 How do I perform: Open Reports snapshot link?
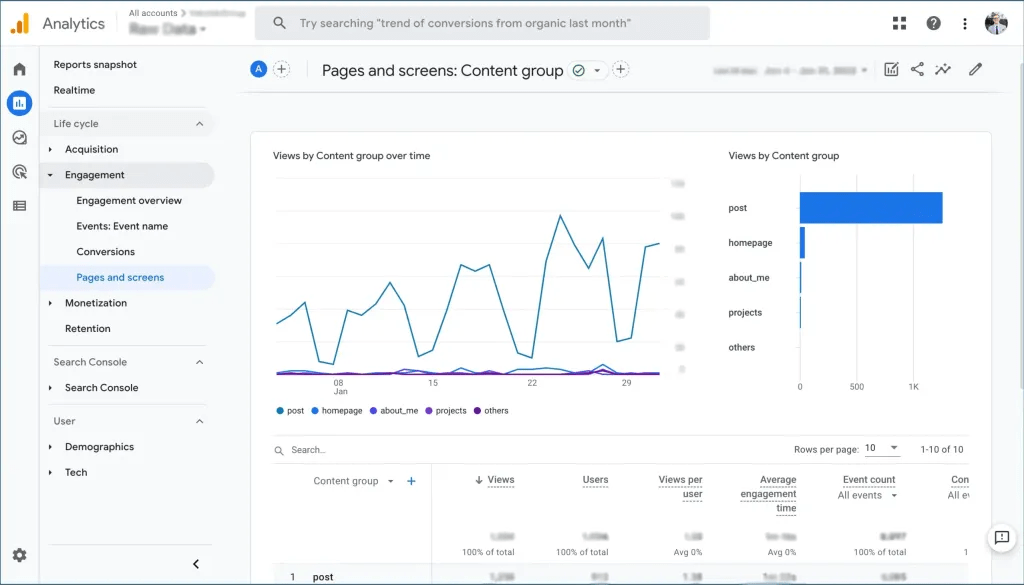pyautogui.click(x=95, y=65)
